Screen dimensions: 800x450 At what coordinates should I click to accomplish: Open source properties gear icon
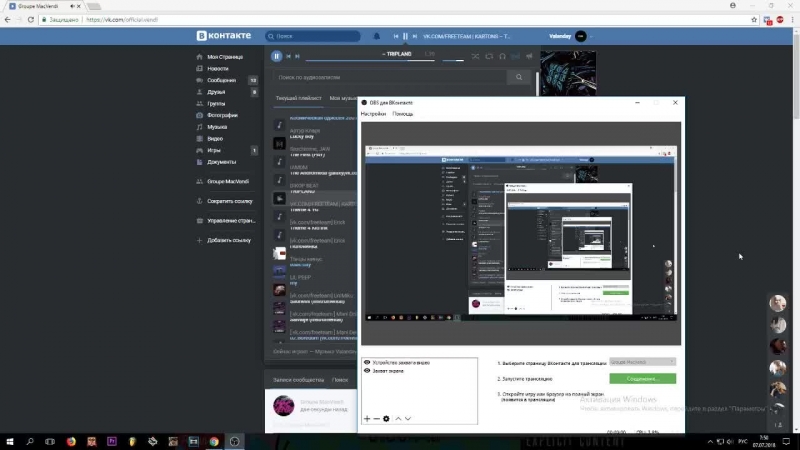(386, 418)
